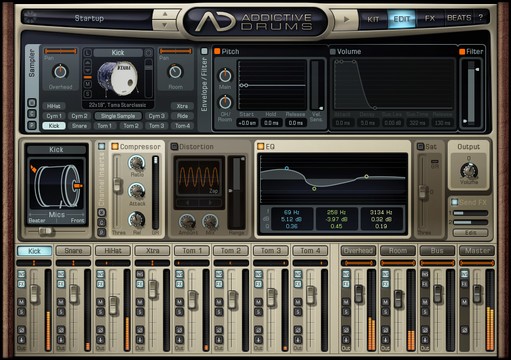
Task: Click the Distortion waveform display
Action: [199, 177]
